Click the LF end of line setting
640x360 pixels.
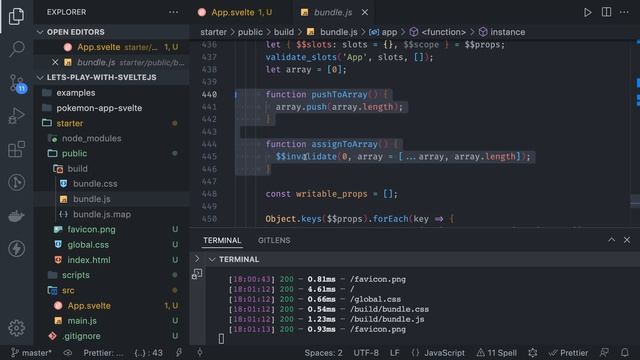click(x=394, y=353)
